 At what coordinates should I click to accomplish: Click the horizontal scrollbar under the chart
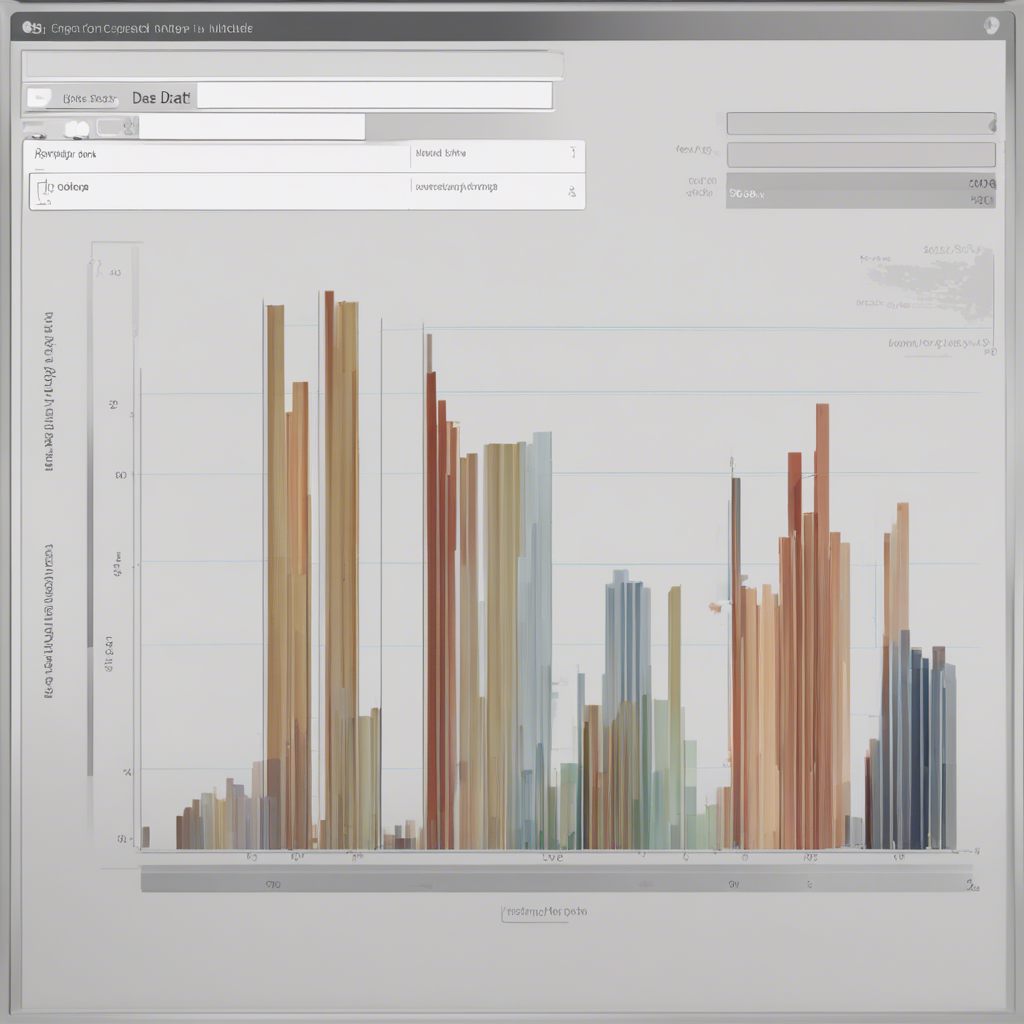pyautogui.click(x=556, y=882)
